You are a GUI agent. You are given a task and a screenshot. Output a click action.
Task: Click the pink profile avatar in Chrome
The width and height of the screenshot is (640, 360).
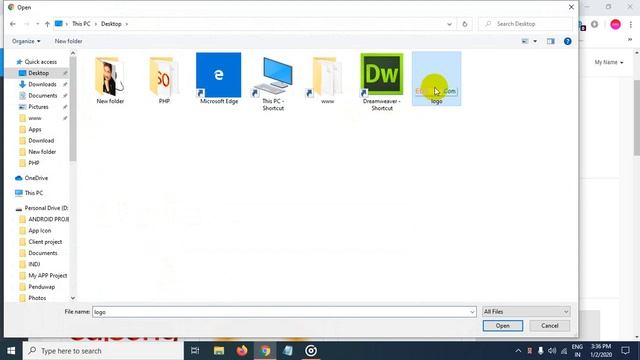(616, 24)
